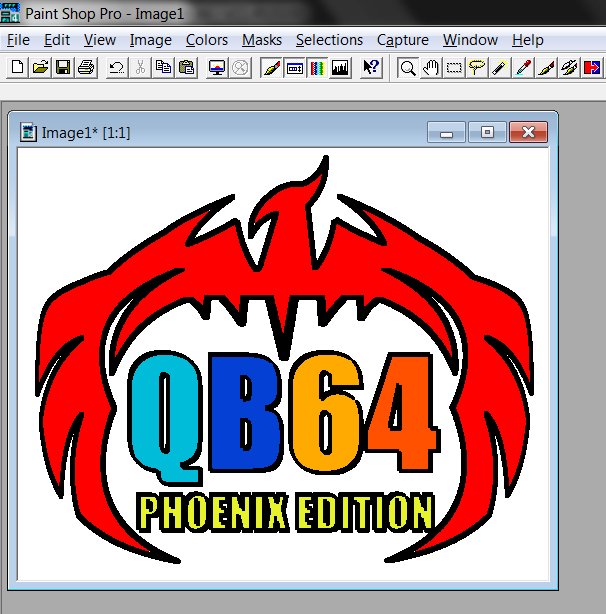606x614 pixels.
Task: Maximize the Image1 child window
Action: 487,132
